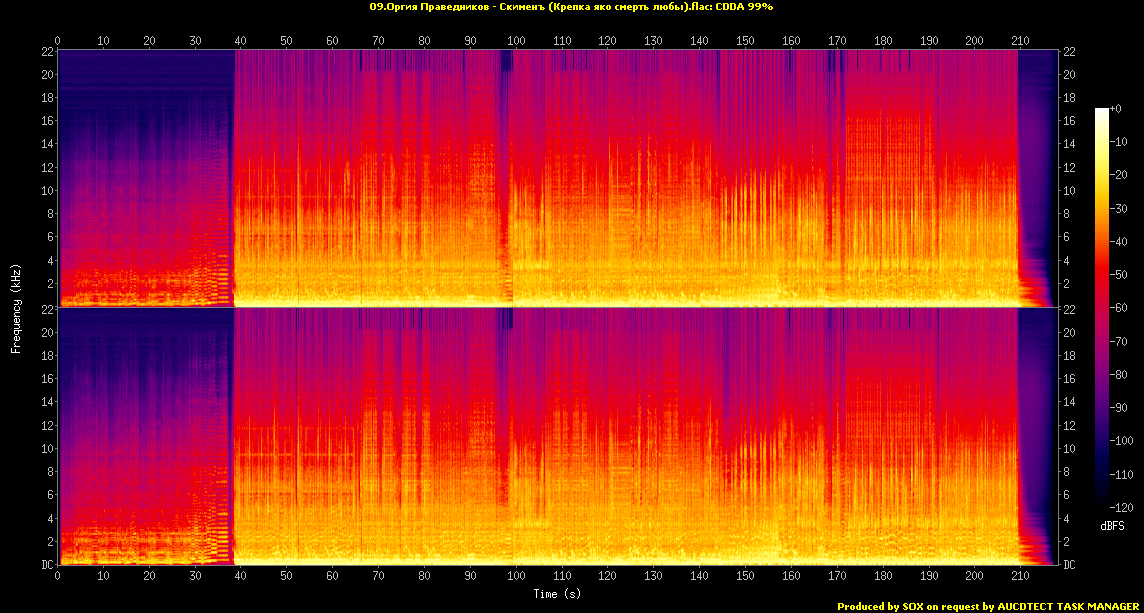
Task: Click the "DC" label at bottom left axis
Action: (x=46, y=565)
